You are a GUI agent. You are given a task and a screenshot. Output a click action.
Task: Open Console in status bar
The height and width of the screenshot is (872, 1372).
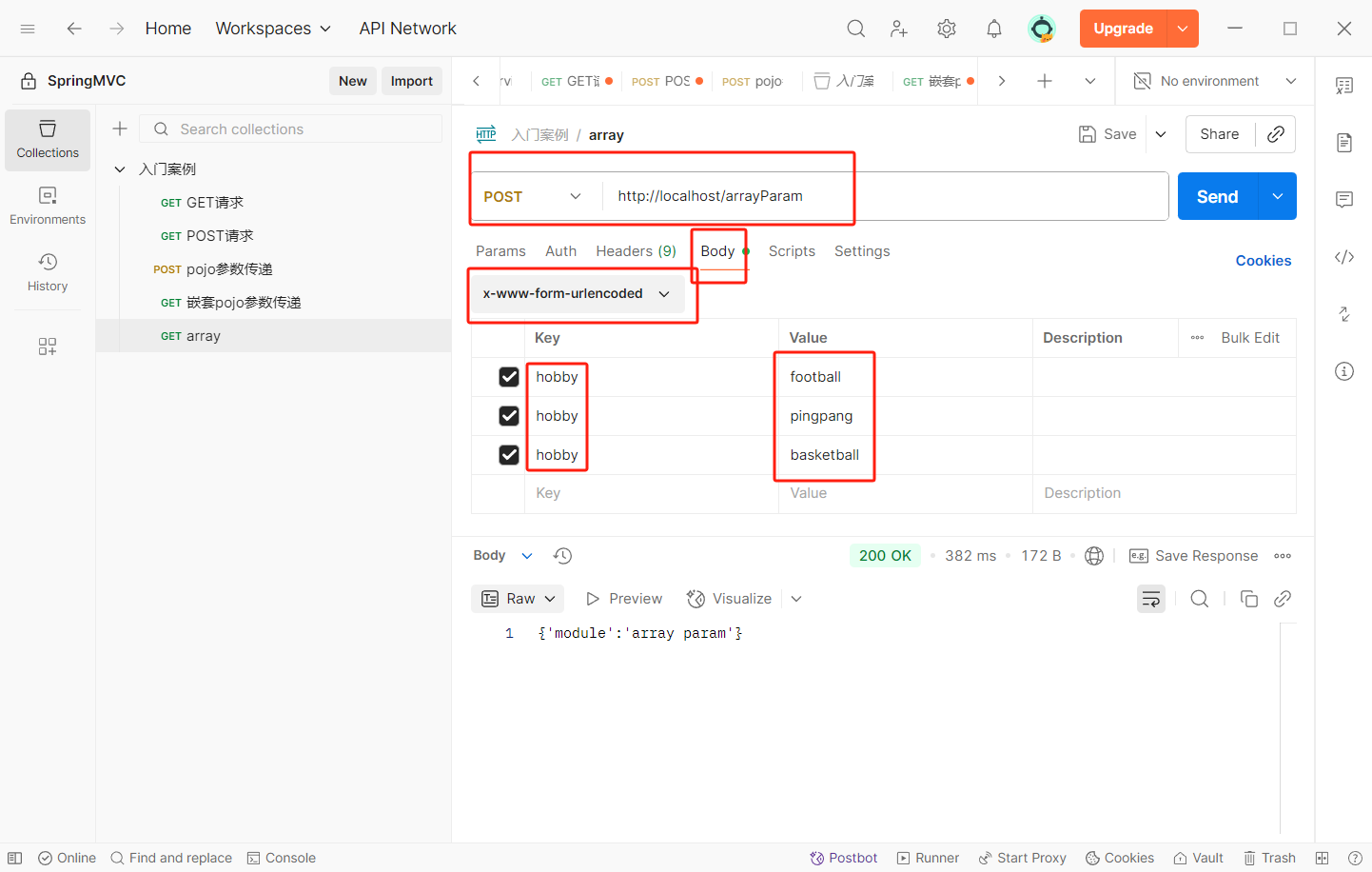282,858
